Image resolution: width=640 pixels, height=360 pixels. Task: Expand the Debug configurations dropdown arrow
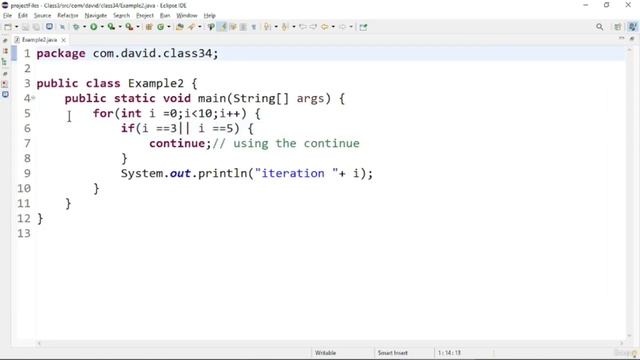(84, 27)
